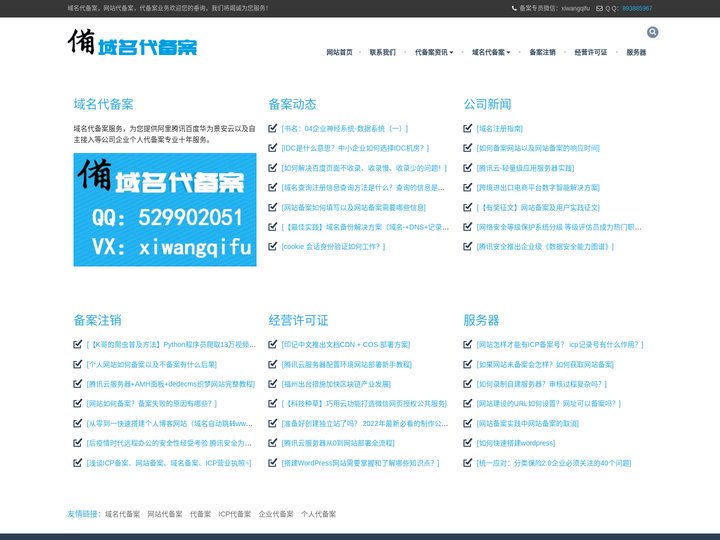Click footer friend link 网站代备案
The width and height of the screenshot is (720, 540).
[x=165, y=514]
